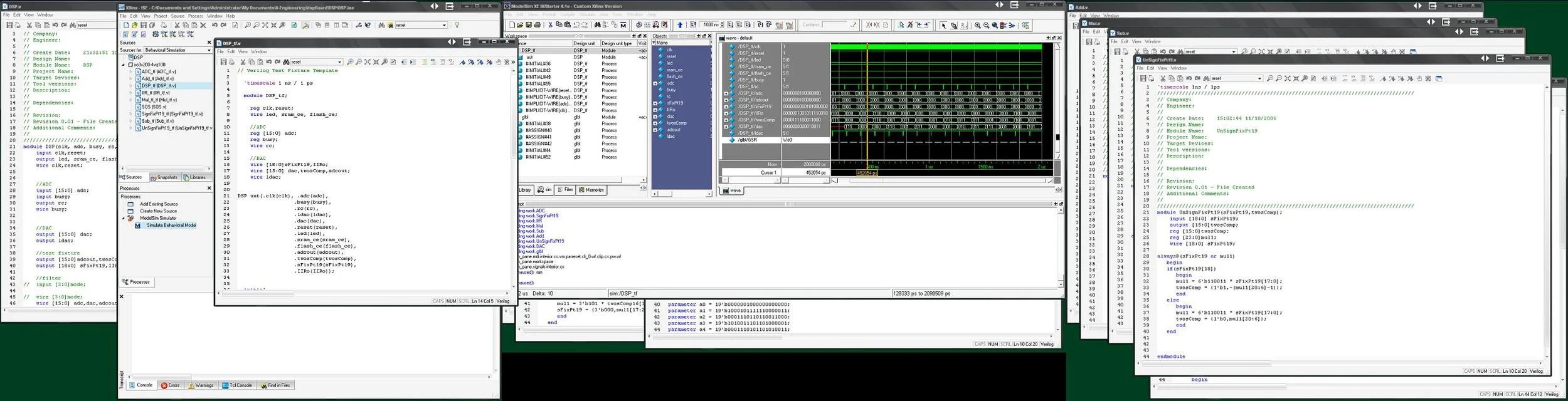Open the Files tab in ModelSim workspace
This screenshot has height=401, width=1568.
pos(565,190)
